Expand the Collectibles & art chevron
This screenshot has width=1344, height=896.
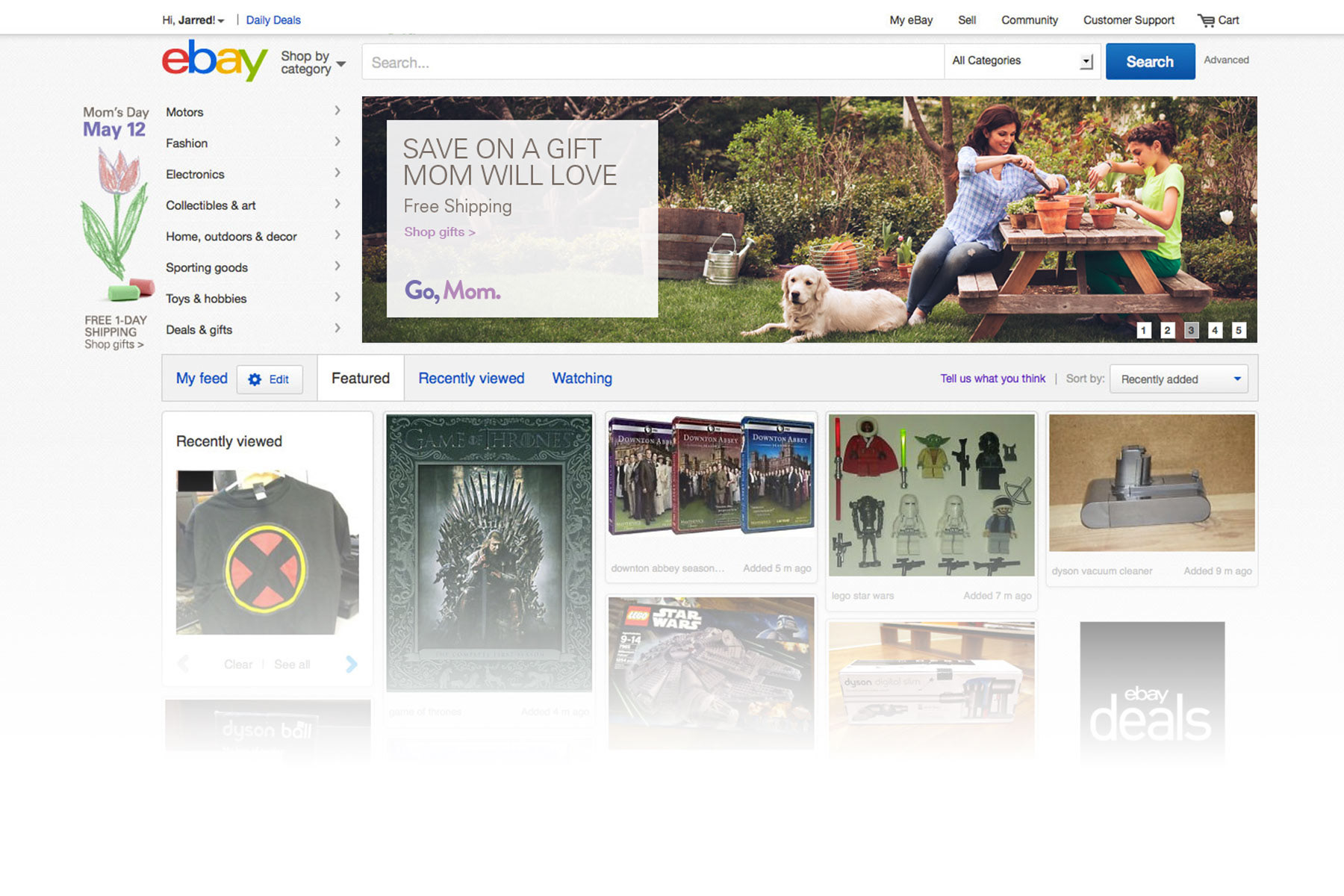(x=337, y=204)
